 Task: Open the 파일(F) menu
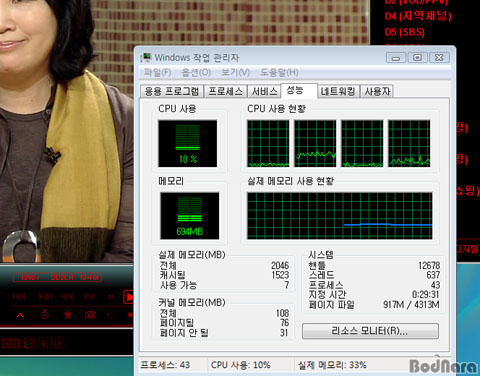pos(157,72)
